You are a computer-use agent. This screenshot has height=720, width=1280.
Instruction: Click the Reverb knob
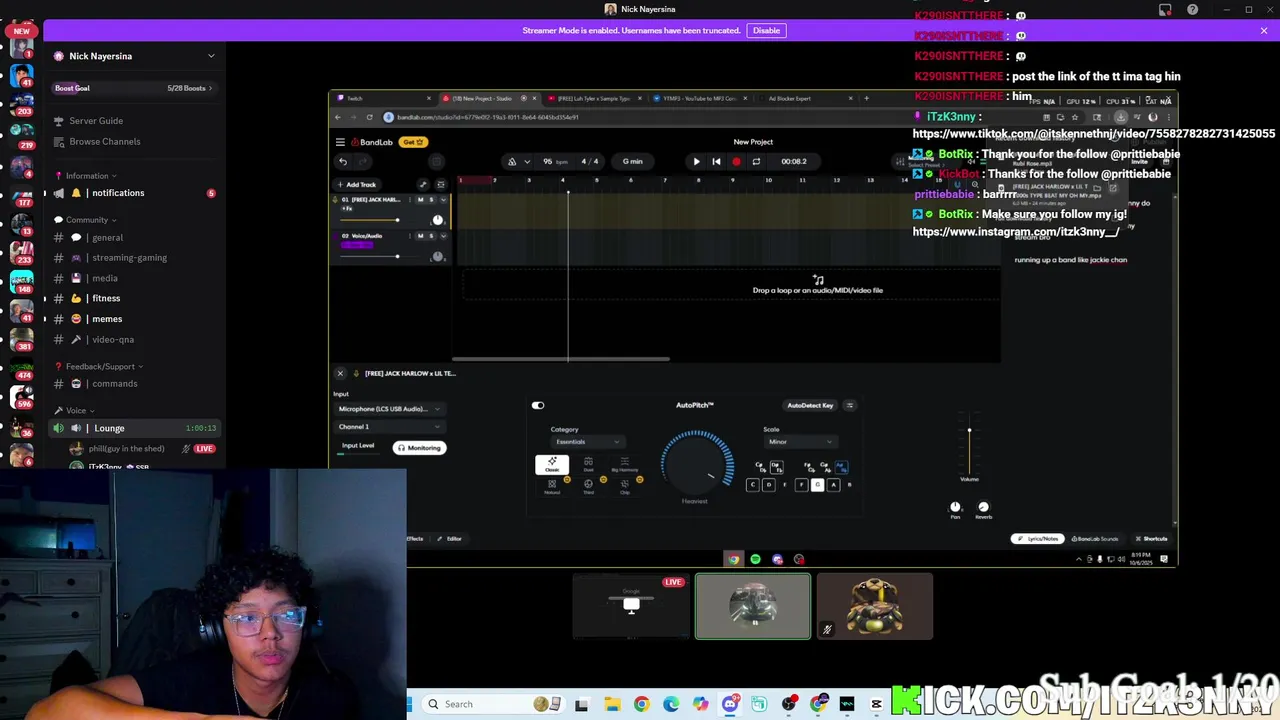point(983,507)
